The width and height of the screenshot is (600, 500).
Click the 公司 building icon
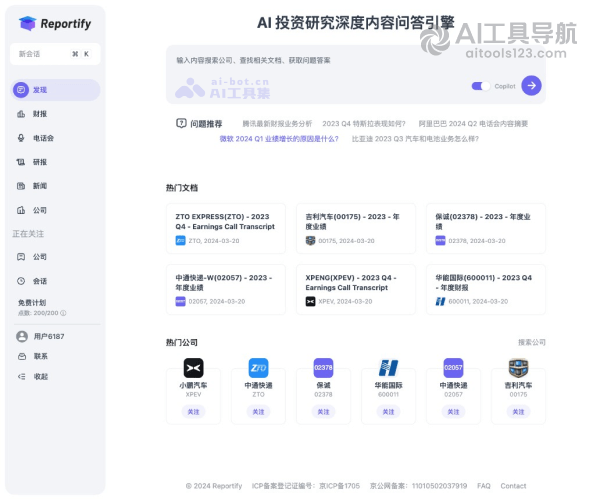click(21, 210)
